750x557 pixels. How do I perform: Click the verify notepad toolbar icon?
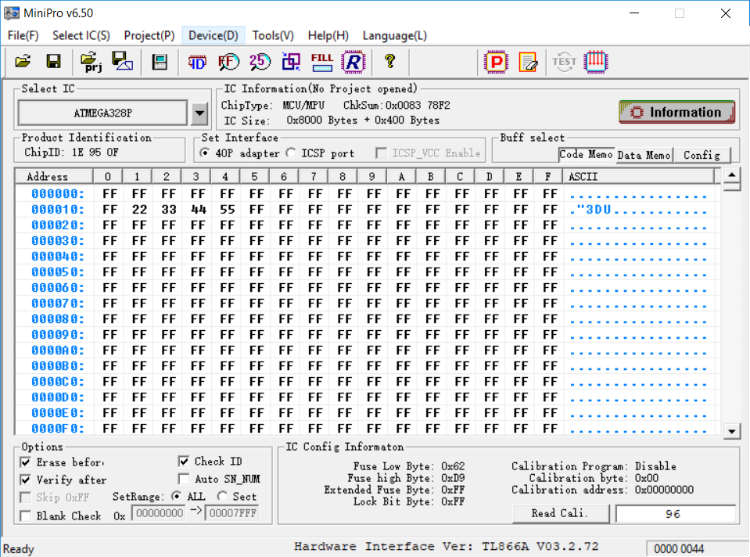tap(528, 62)
